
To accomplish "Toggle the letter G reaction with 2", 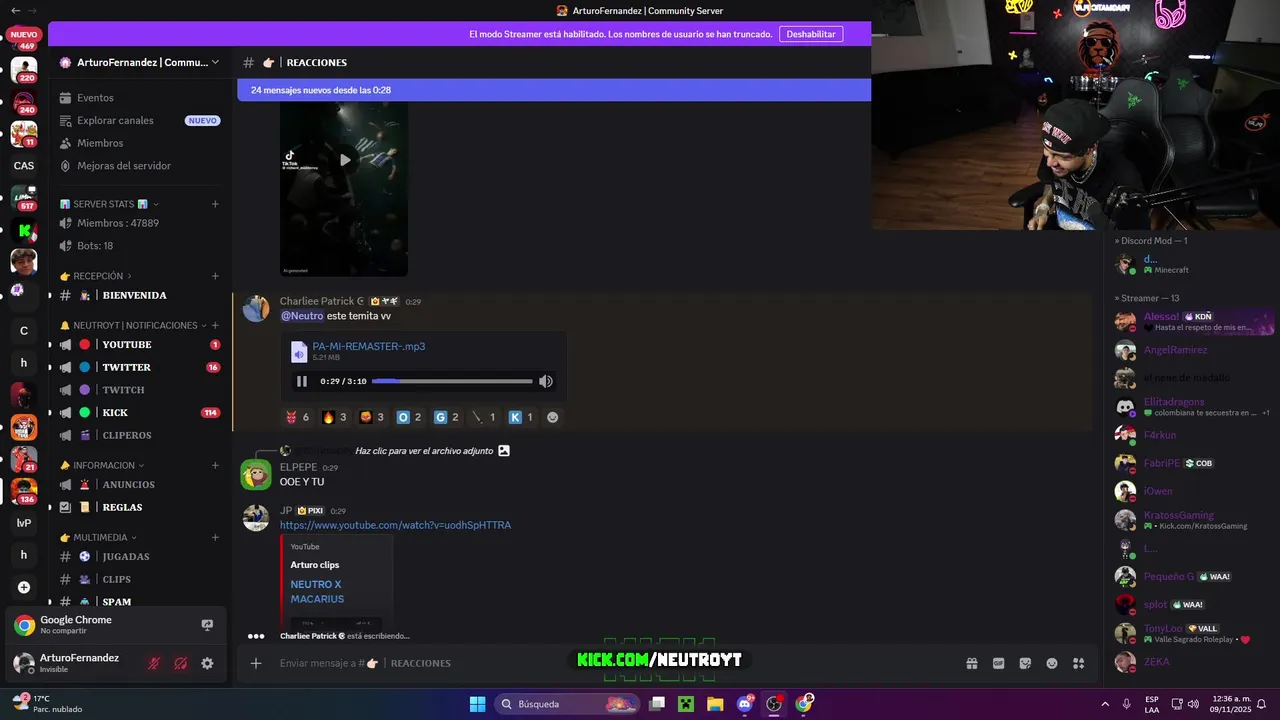I will point(447,417).
